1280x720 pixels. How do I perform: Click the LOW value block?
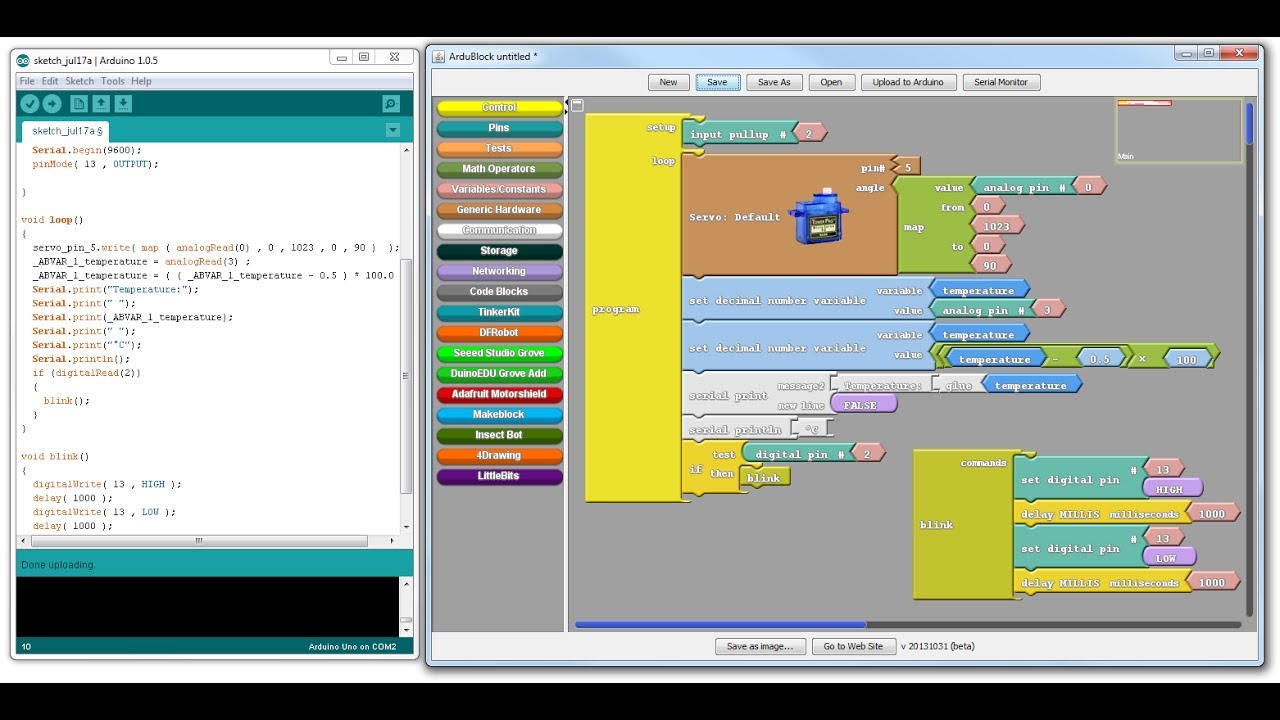point(1168,558)
